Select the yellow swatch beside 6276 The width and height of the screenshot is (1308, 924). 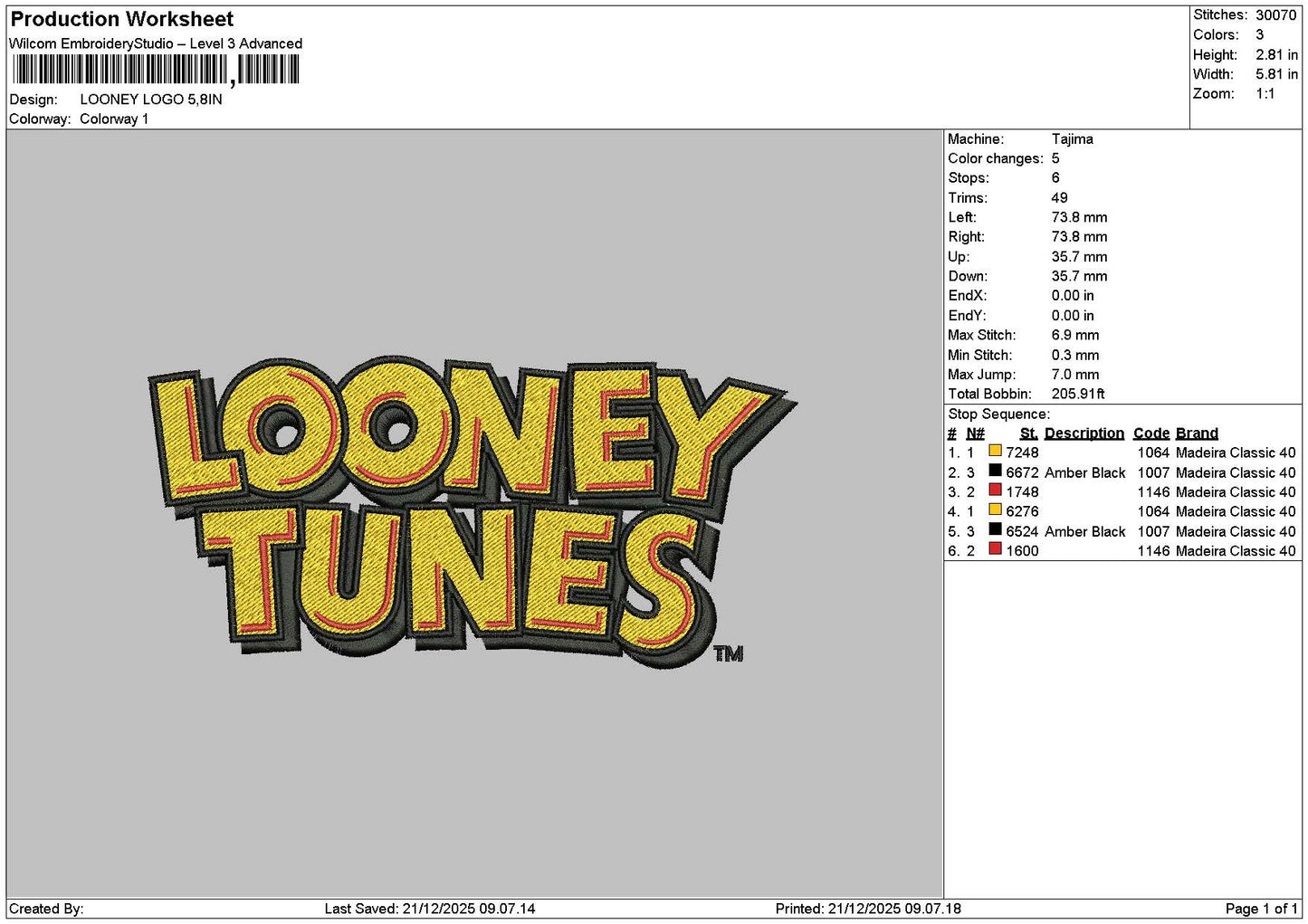tap(995, 510)
